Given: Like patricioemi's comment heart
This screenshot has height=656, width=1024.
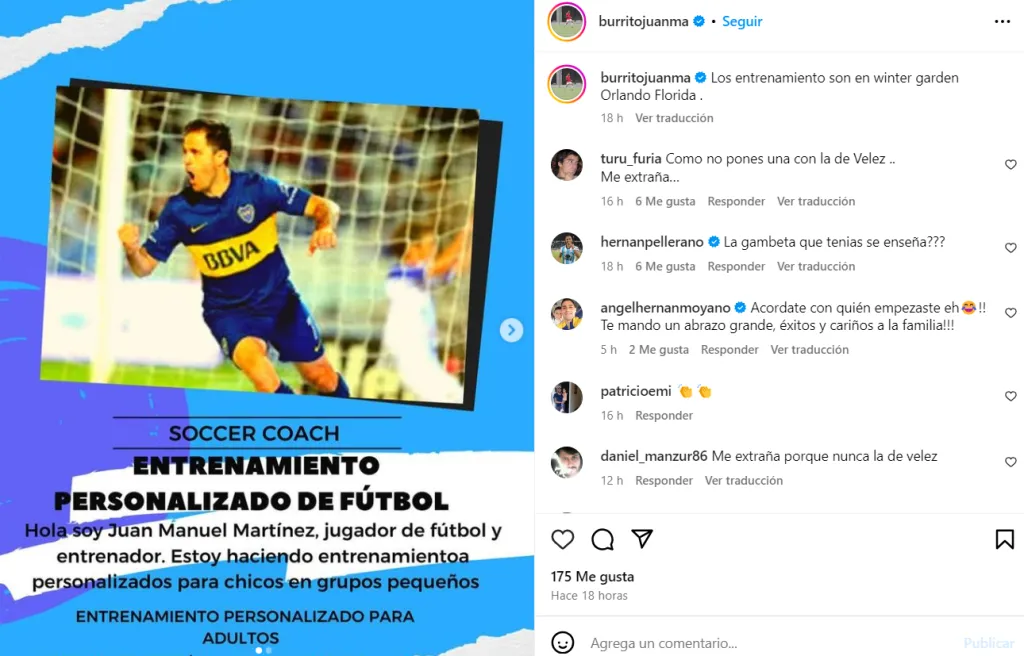Looking at the screenshot, I should (1010, 396).
